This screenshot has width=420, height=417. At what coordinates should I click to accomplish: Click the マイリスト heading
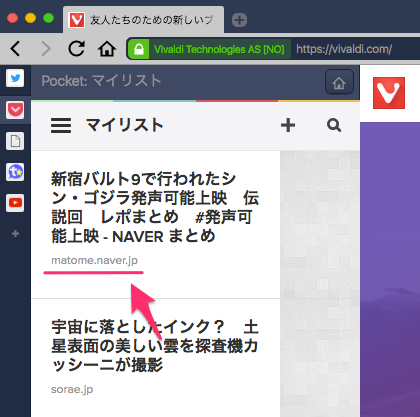coord(124,125)
